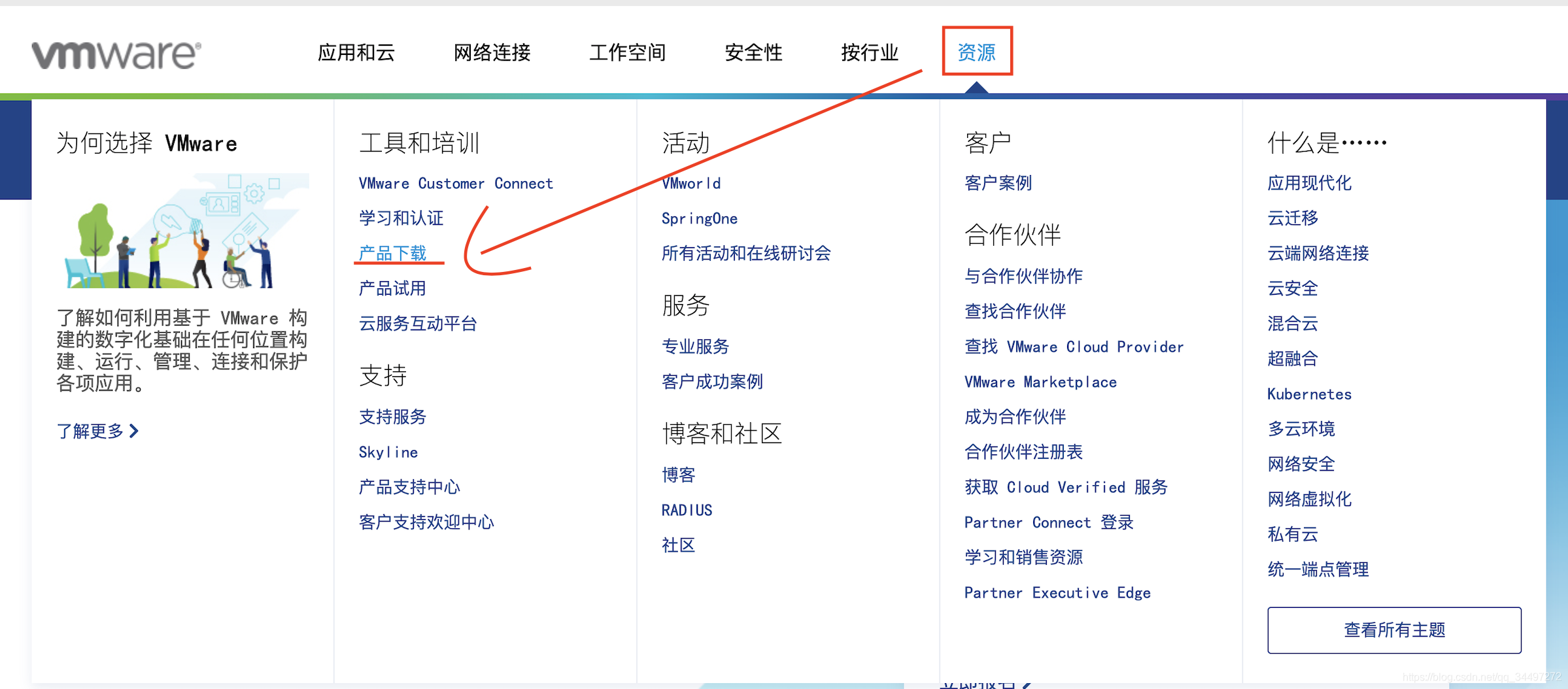Click the 云安全 link

point(1293,288)
